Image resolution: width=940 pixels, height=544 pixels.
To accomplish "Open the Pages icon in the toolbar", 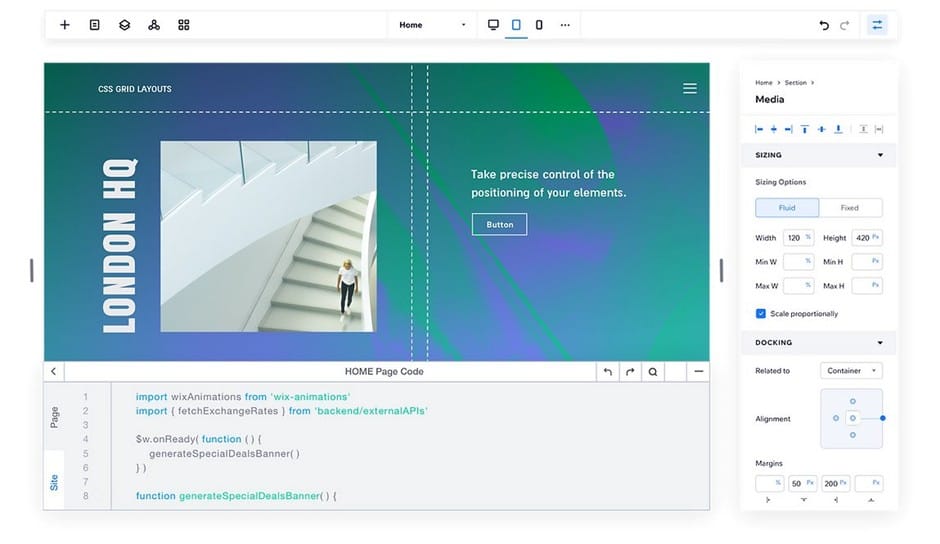I will click(x=94, y=25).
